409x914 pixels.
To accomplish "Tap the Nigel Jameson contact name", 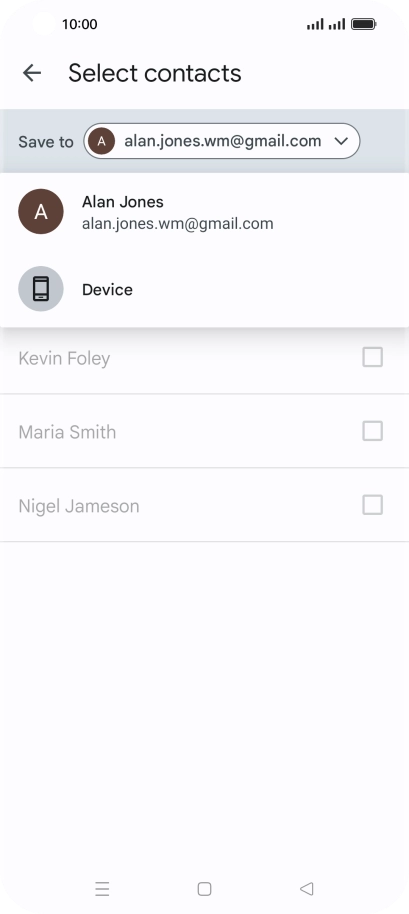I will pyautogui.click(x=79, y=506).
